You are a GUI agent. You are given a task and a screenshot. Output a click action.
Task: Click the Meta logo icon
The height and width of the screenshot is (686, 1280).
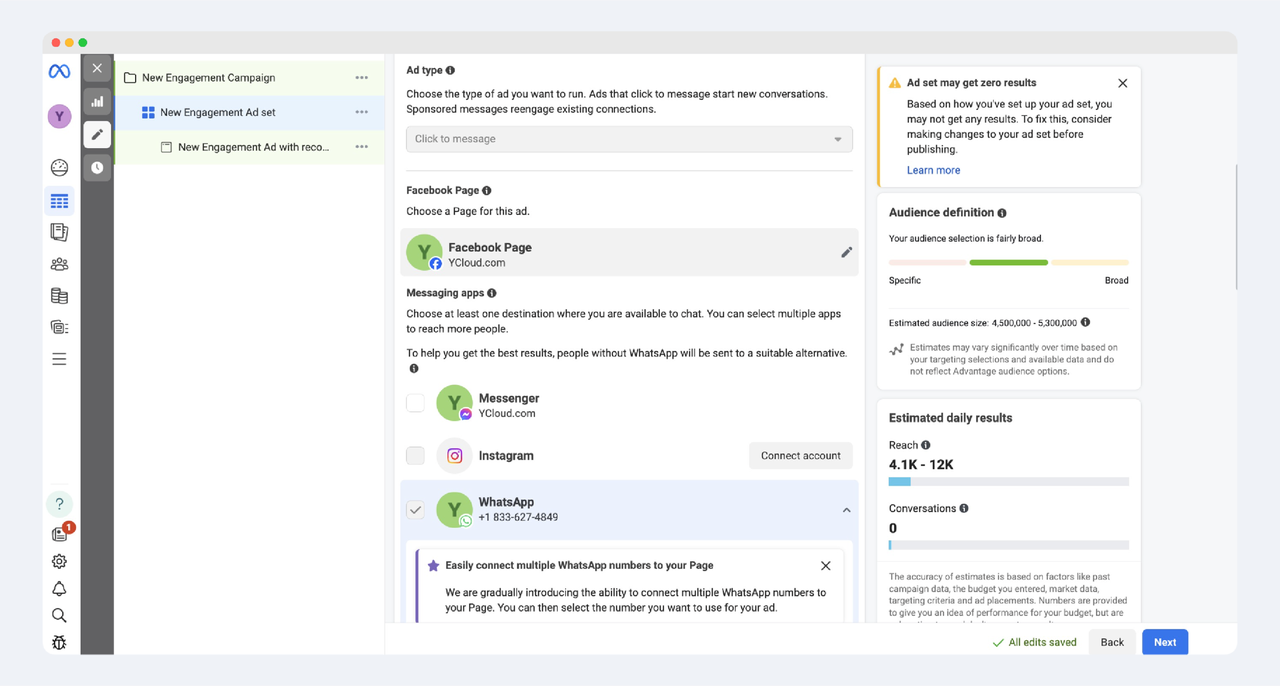[x=59, y=72]
